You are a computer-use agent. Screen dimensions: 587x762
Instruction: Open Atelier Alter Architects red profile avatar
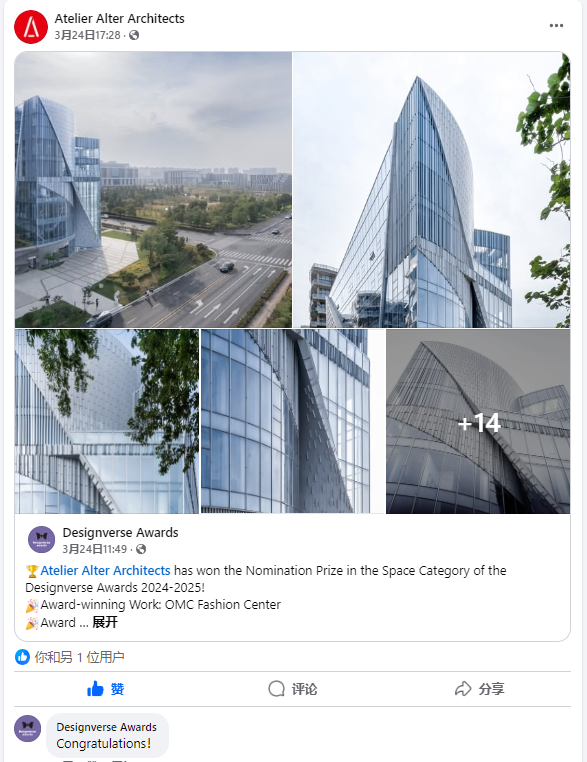pos(31,27)
